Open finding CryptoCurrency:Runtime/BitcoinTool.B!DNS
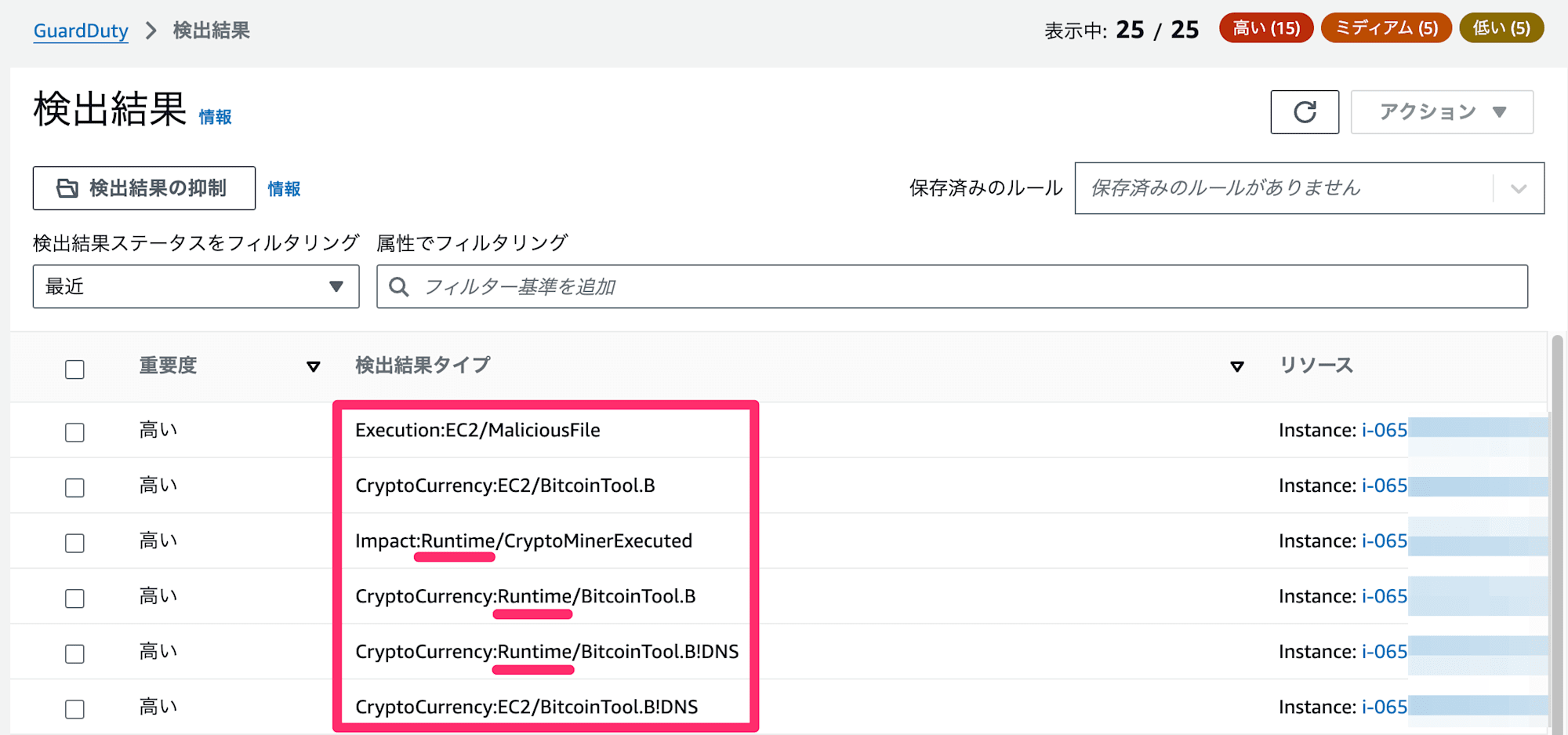Image resolution: width=1568 pixels, height=735 pixels. [x=546, y=652]
